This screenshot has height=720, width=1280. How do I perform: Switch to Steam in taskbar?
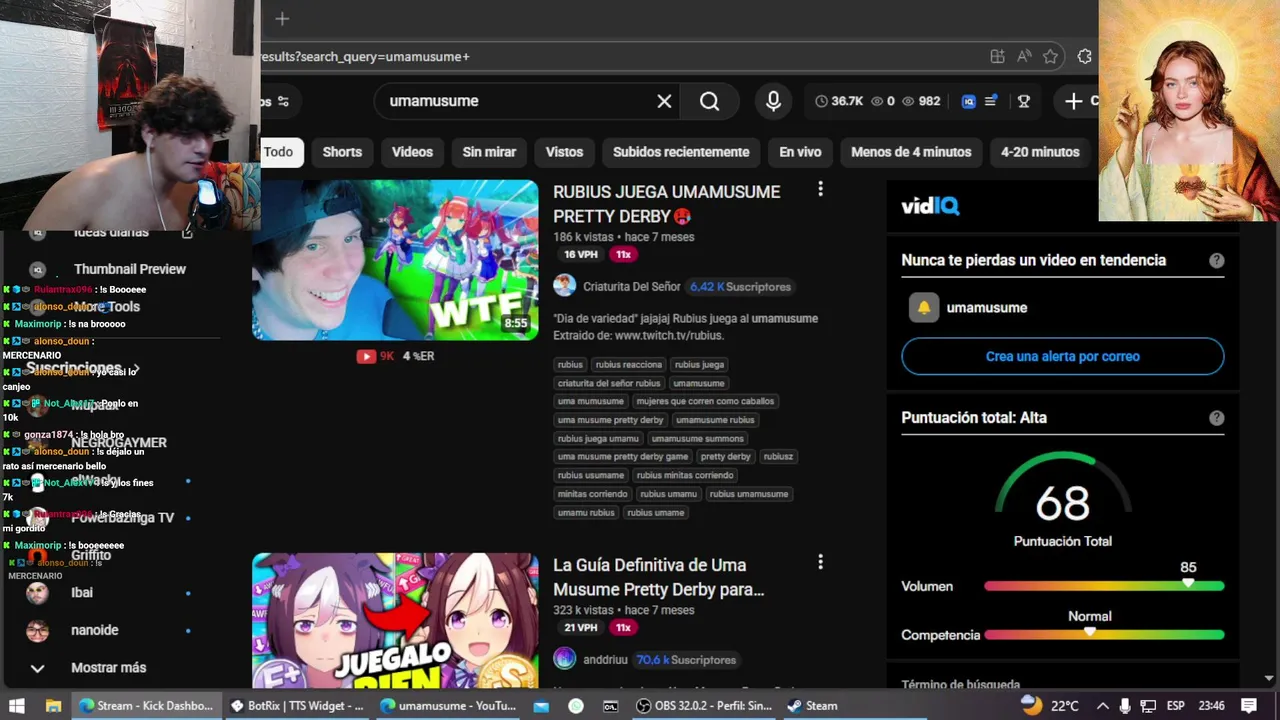coord(812,706)
